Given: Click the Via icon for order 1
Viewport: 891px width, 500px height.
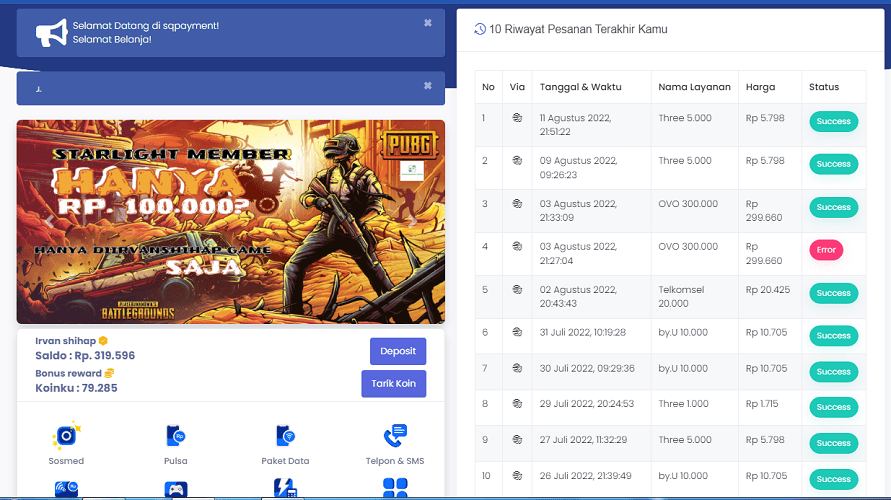Looking at the screenshot, I should click(517, 118).
